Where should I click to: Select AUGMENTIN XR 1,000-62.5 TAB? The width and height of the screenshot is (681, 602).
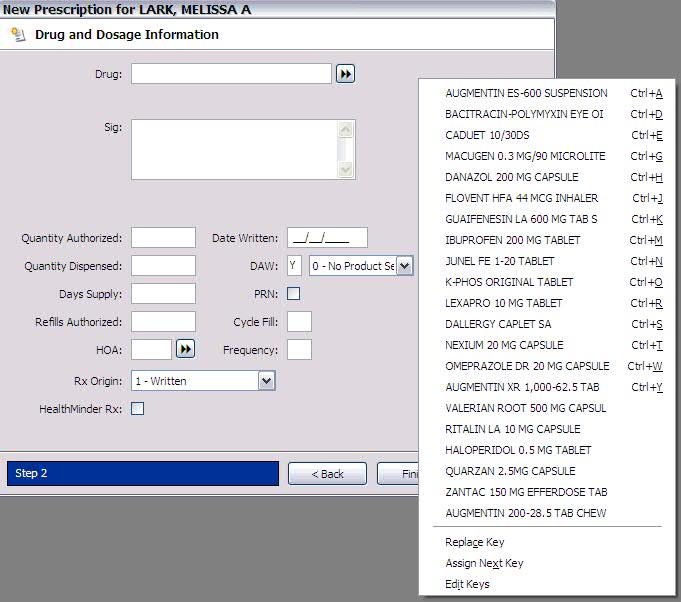[x=547, y=387]
